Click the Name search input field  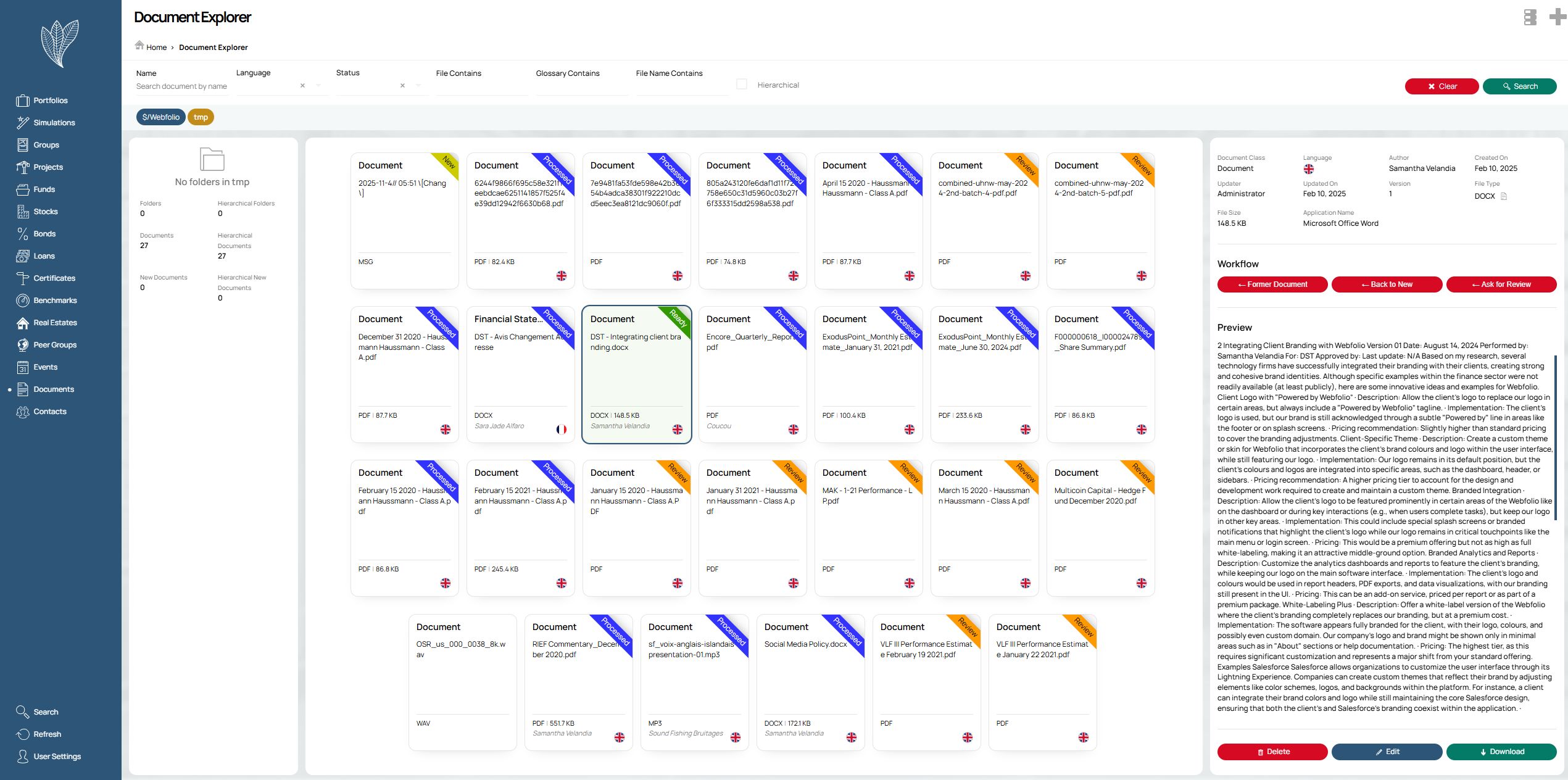point(181,86)
